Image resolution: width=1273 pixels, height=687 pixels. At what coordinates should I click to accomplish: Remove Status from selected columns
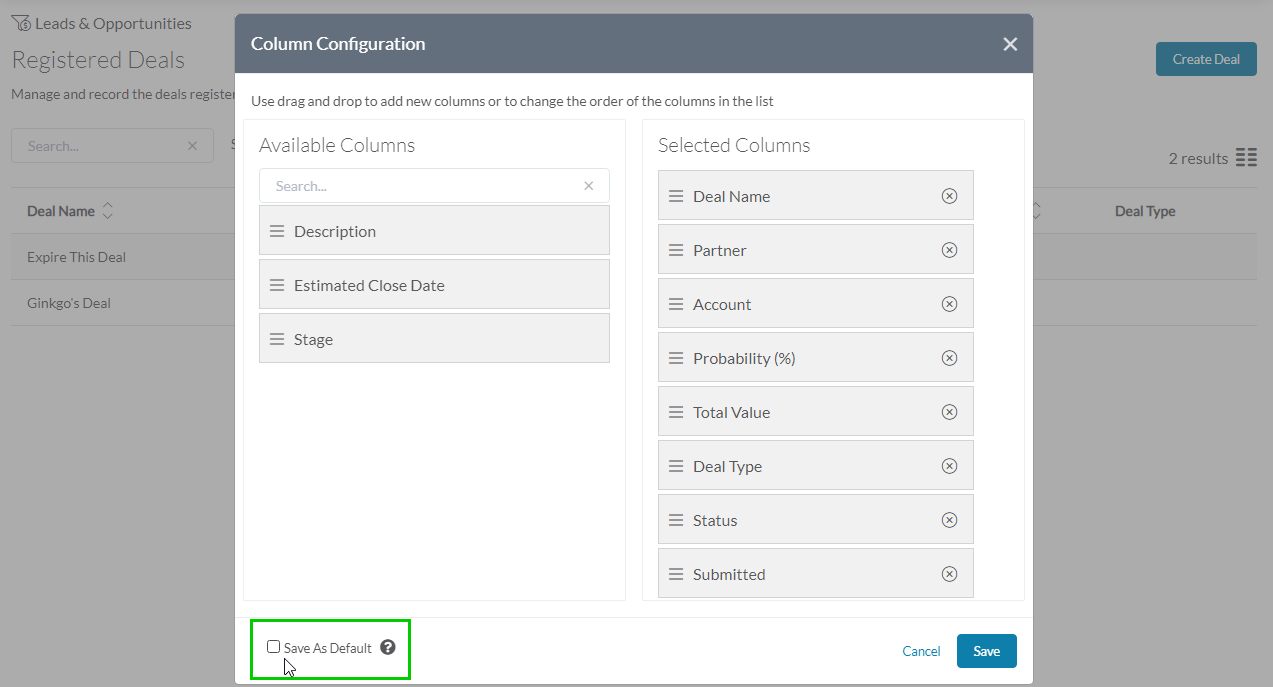click(949, 520)
